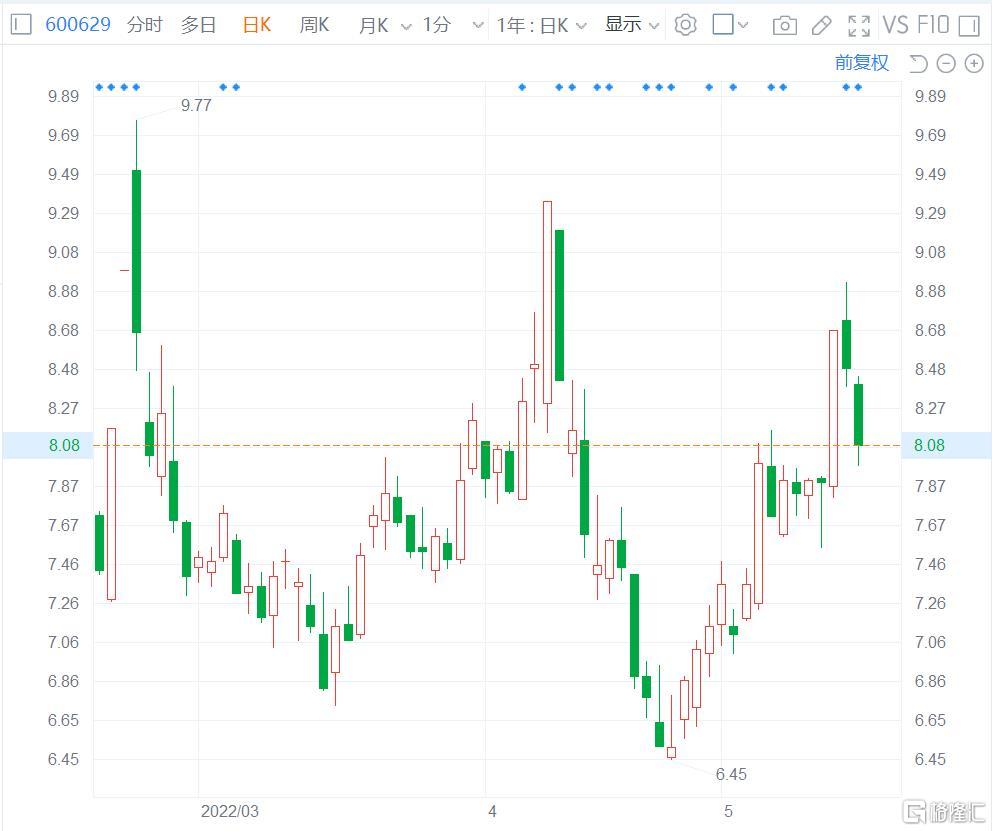This screenshot has width=992, height=831.
Task: Expand the dropdown arrow next to 1分
Action: (478, 26)
